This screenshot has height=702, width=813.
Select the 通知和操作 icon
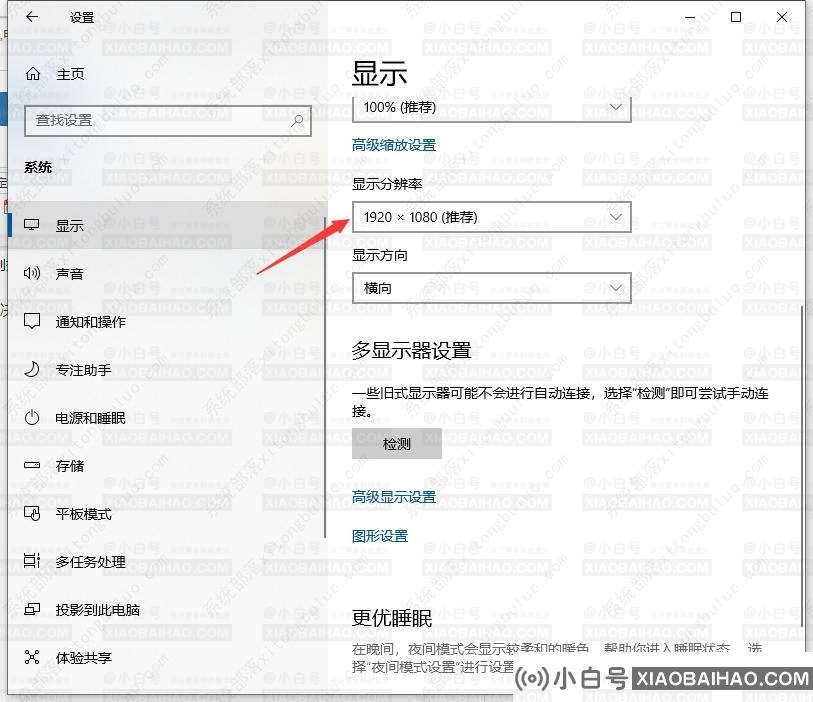click(x=32, y=321)
